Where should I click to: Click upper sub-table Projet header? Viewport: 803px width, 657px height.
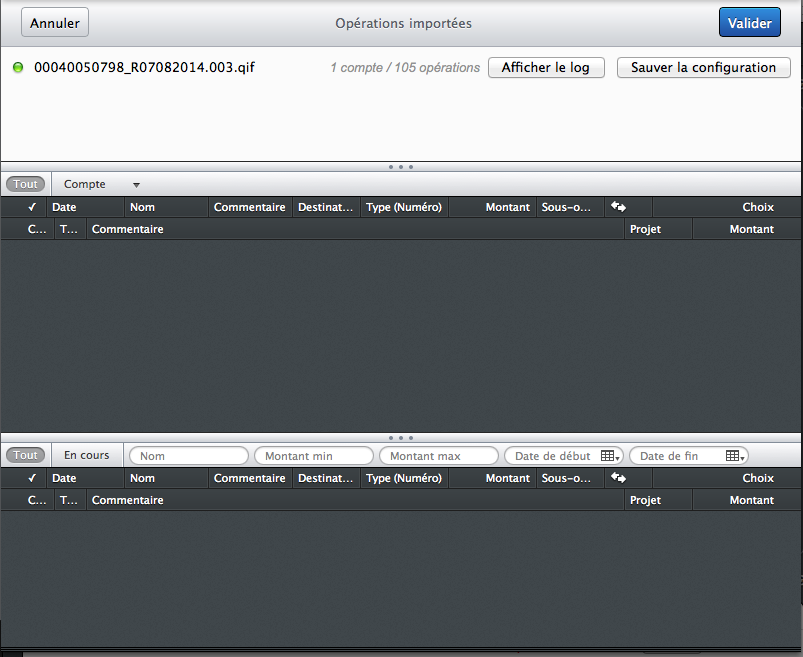[658, 229]
